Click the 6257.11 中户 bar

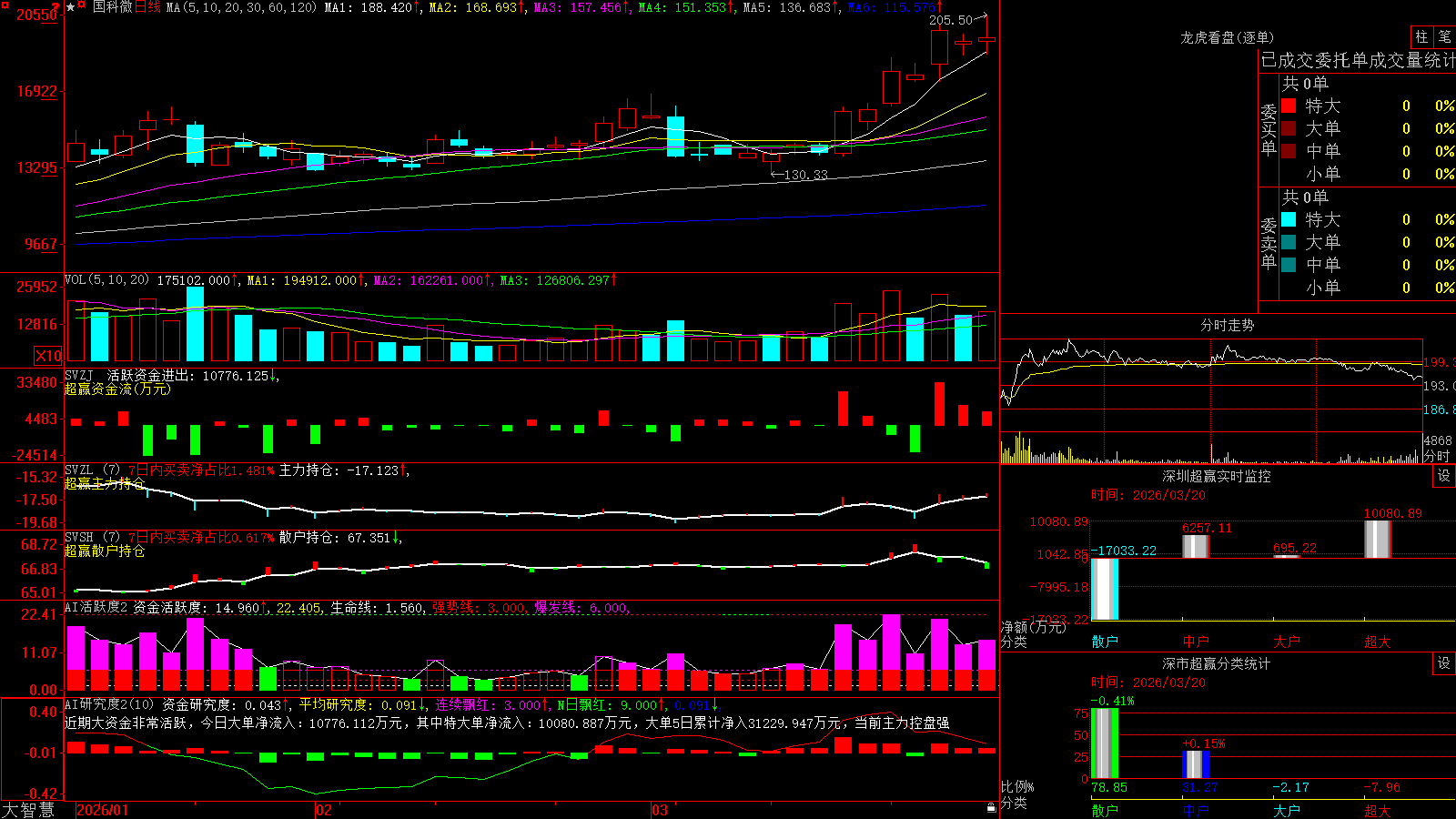click(1195, 546)
